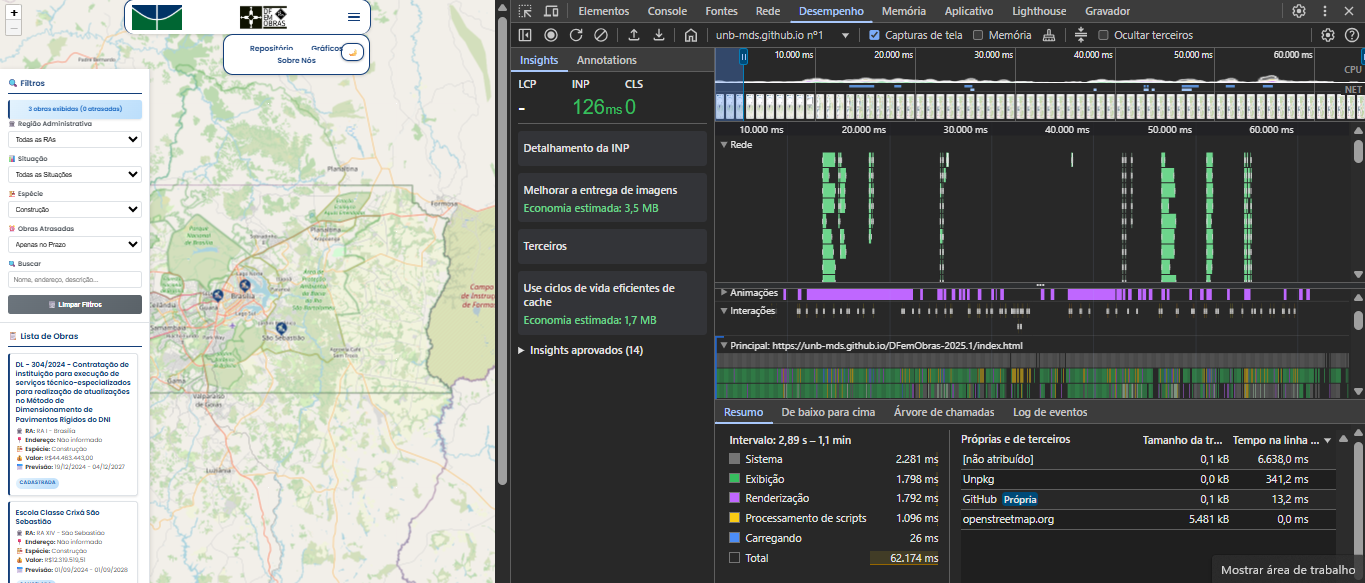Image resolution: width=1365 pixels, height=583 pixels.
Task: Open the hamburger menu on site header
Action: 354,17
